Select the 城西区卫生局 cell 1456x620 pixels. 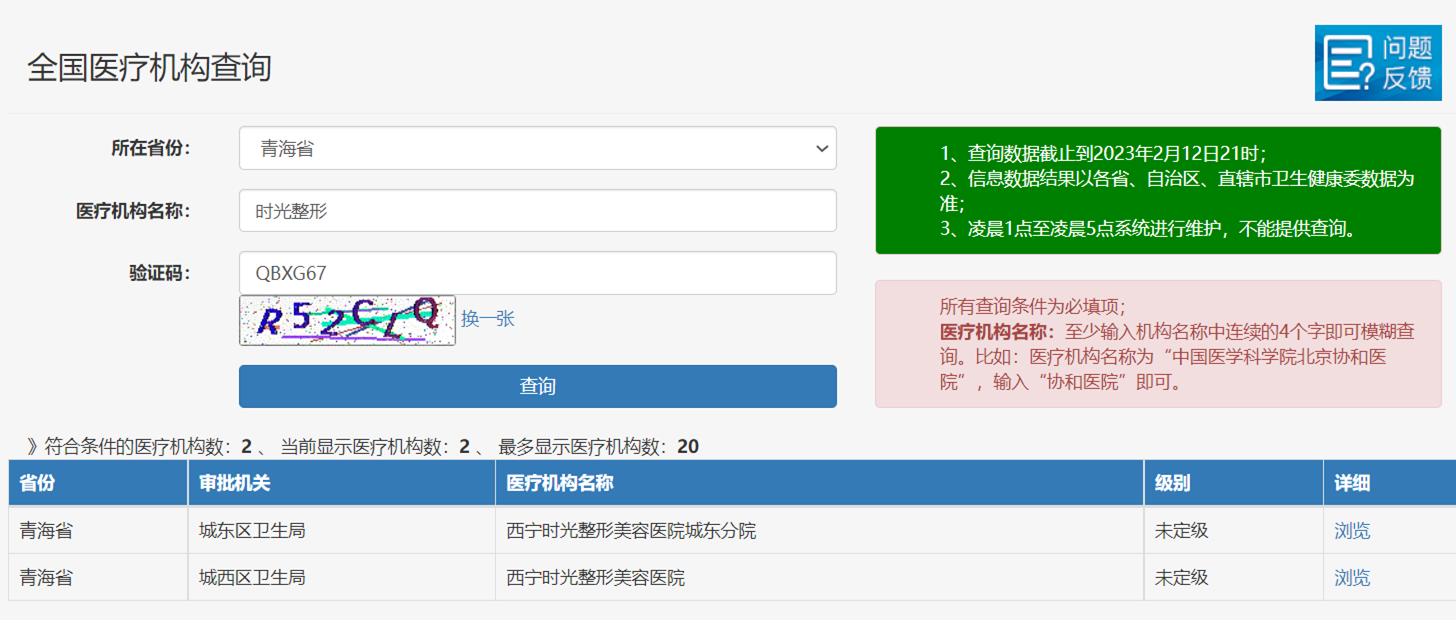coord(341,578)
